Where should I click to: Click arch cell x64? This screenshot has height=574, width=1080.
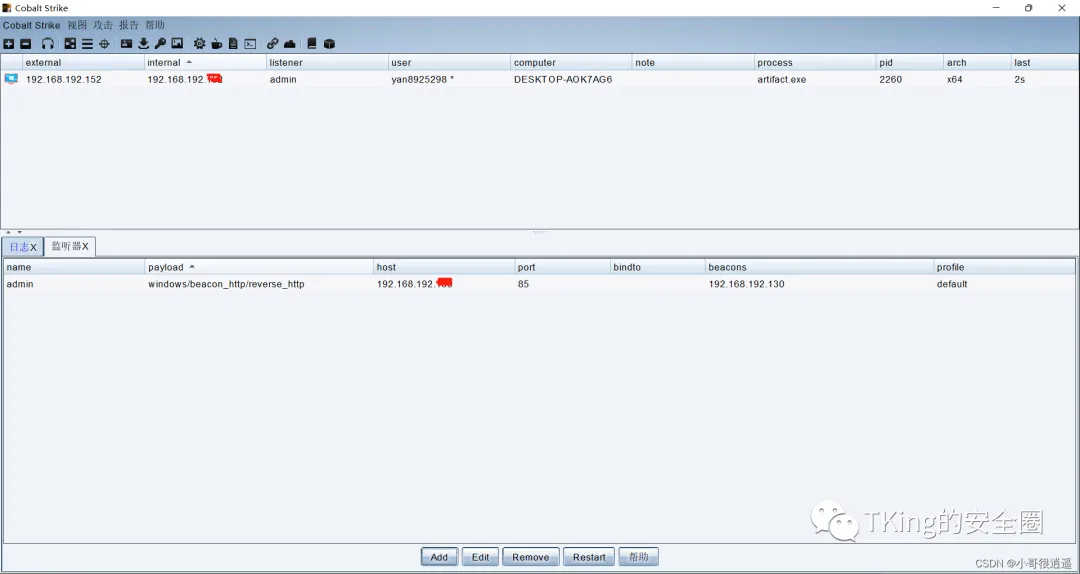point(955,79)
